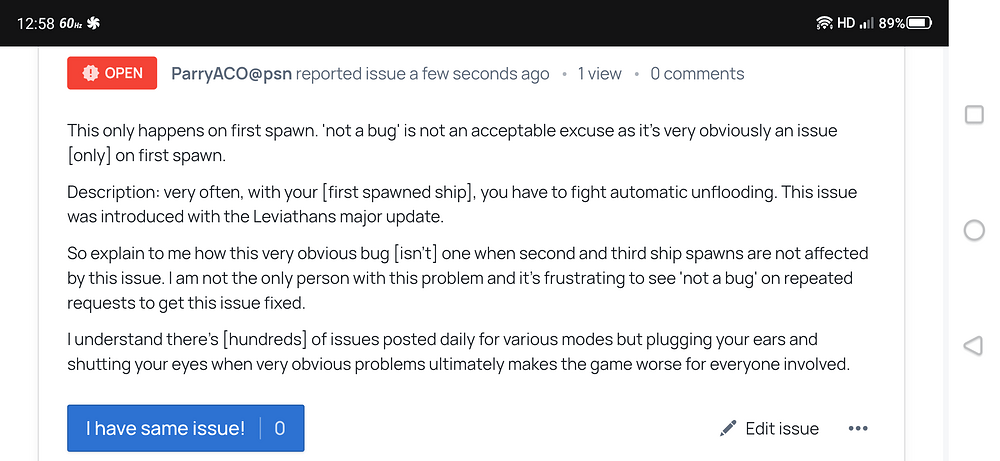1000x461 pixels.
Task: Open the ParryACO@psn user profile link
Action: point(231,73)
